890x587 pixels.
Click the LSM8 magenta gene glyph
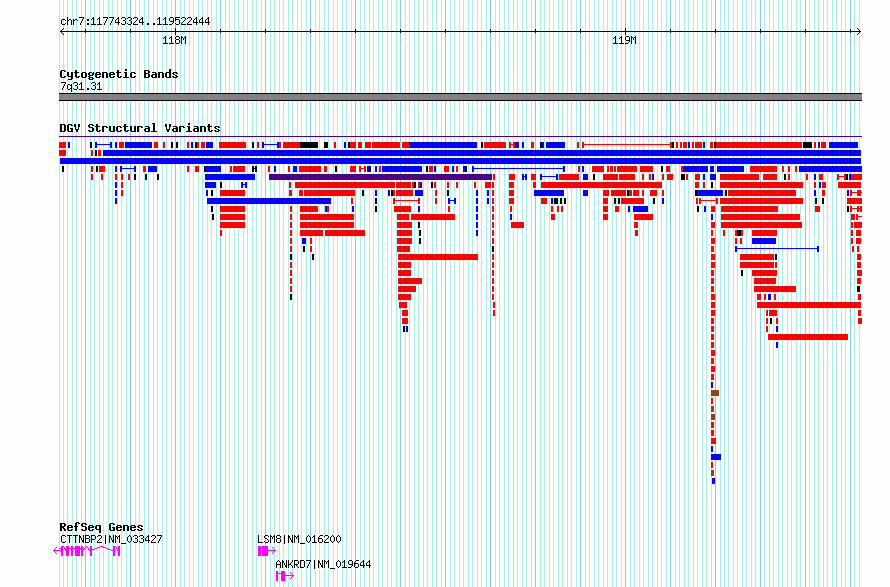(267, 551)
